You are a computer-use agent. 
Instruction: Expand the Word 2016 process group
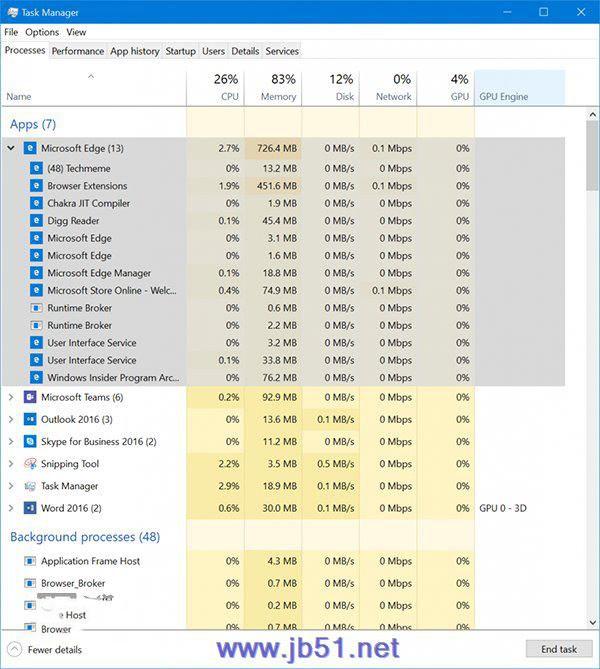point(11,508)
